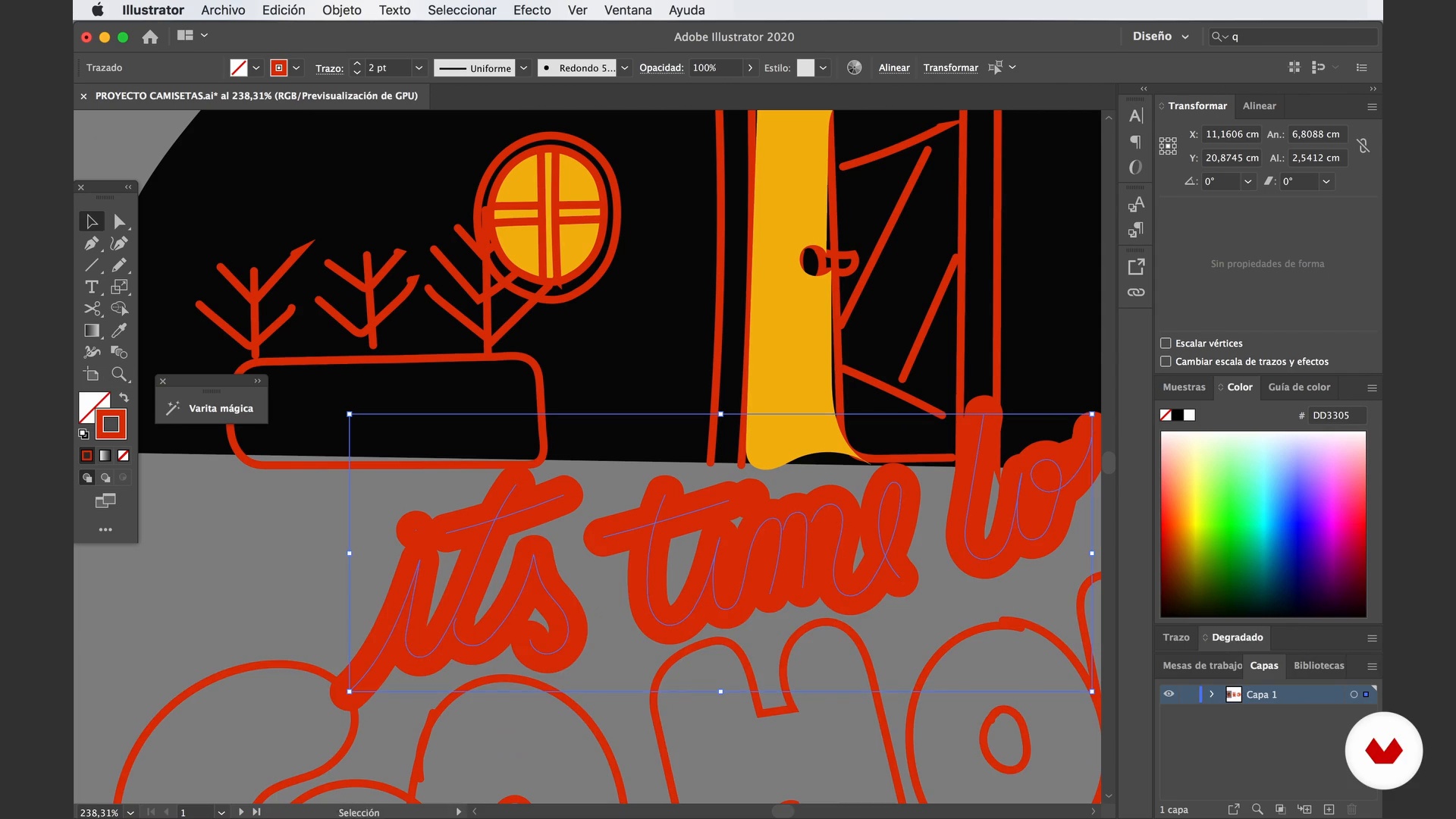Open the Efecto menu

pyautogui.click(x=532, y=10)
